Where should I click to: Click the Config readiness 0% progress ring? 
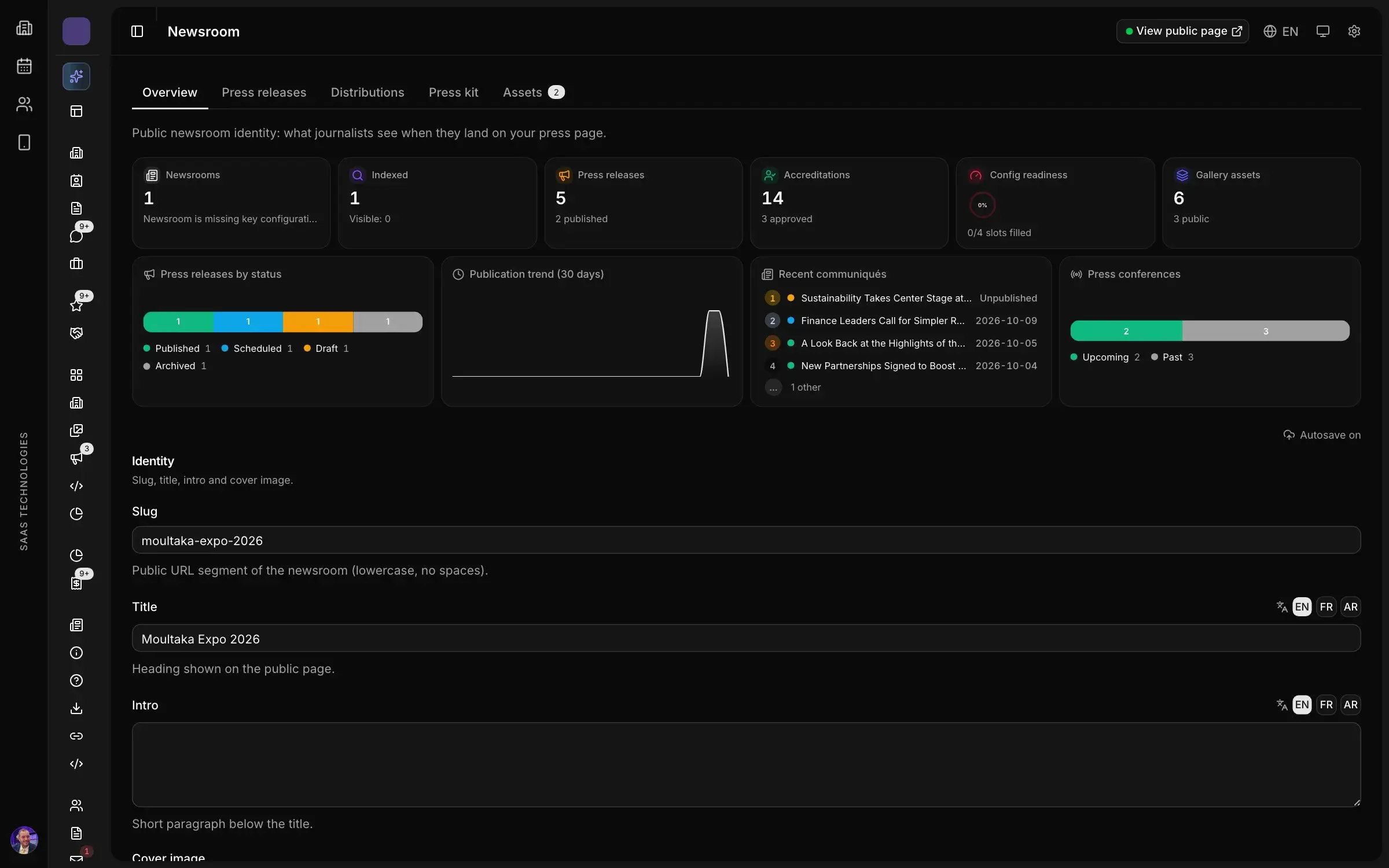click(982, 205)
